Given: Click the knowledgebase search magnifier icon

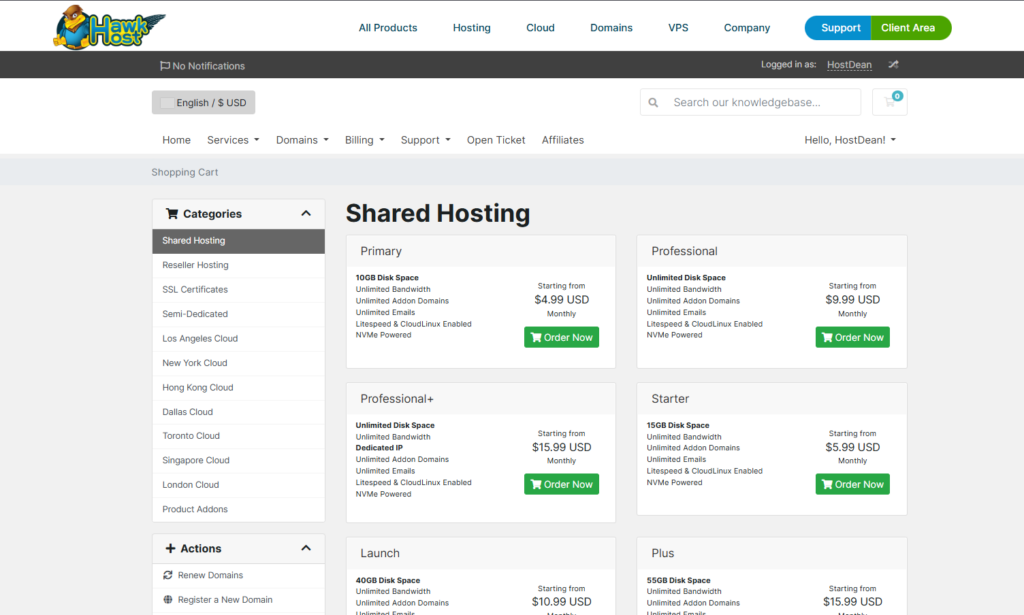Looking at the screenshot, I should coord(654,102).
